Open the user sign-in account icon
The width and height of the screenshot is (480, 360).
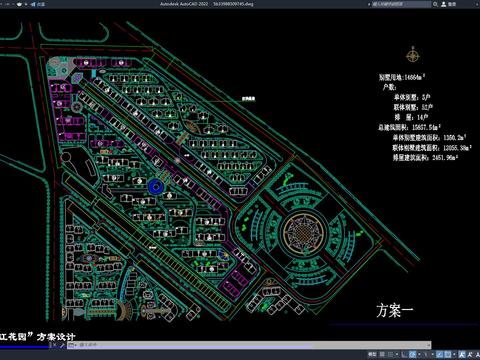coord(444,4)
